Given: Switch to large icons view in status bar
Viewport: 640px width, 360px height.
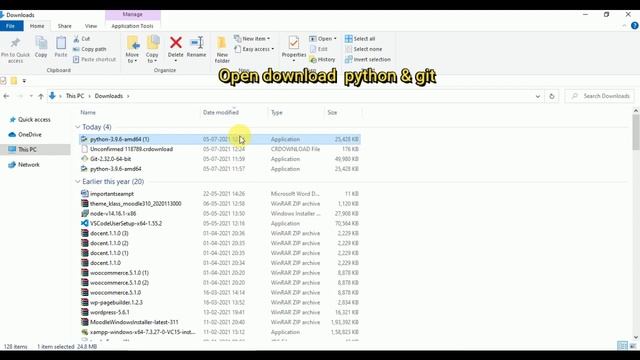Looking at the screenshot, I should 633,346.
